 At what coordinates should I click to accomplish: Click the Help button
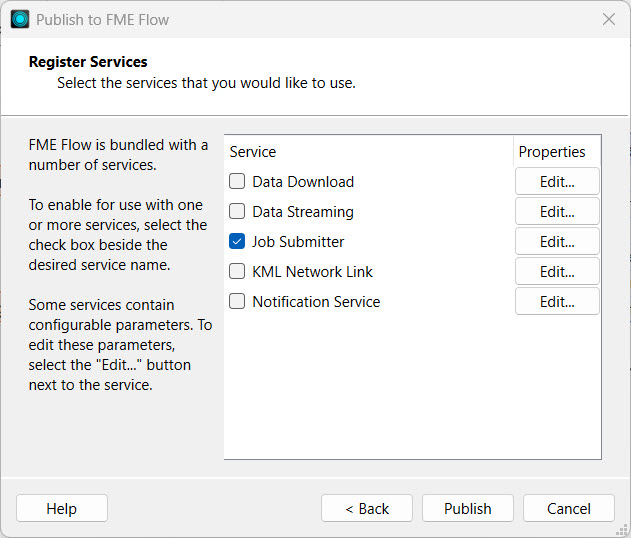[x=62, y=509]
